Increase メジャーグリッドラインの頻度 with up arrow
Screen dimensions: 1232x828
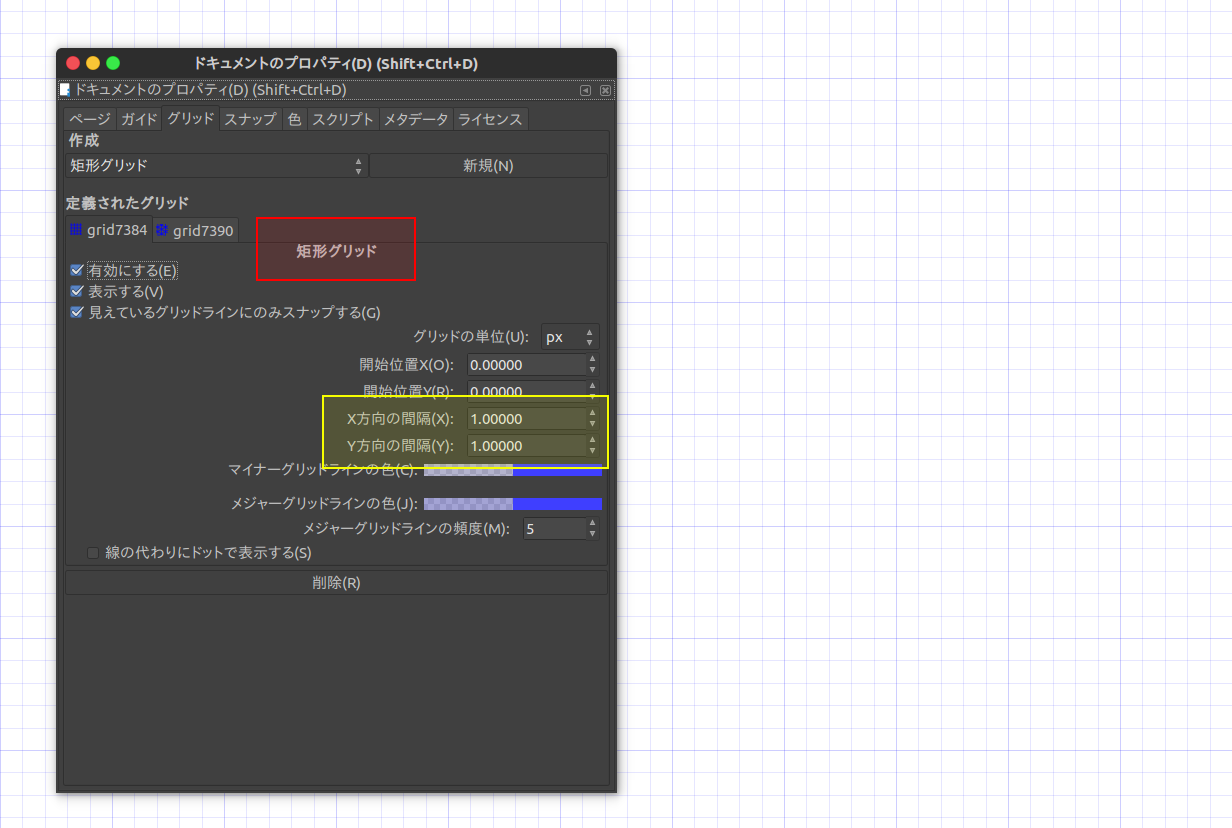pyautogui.click(x=593, y=522)
